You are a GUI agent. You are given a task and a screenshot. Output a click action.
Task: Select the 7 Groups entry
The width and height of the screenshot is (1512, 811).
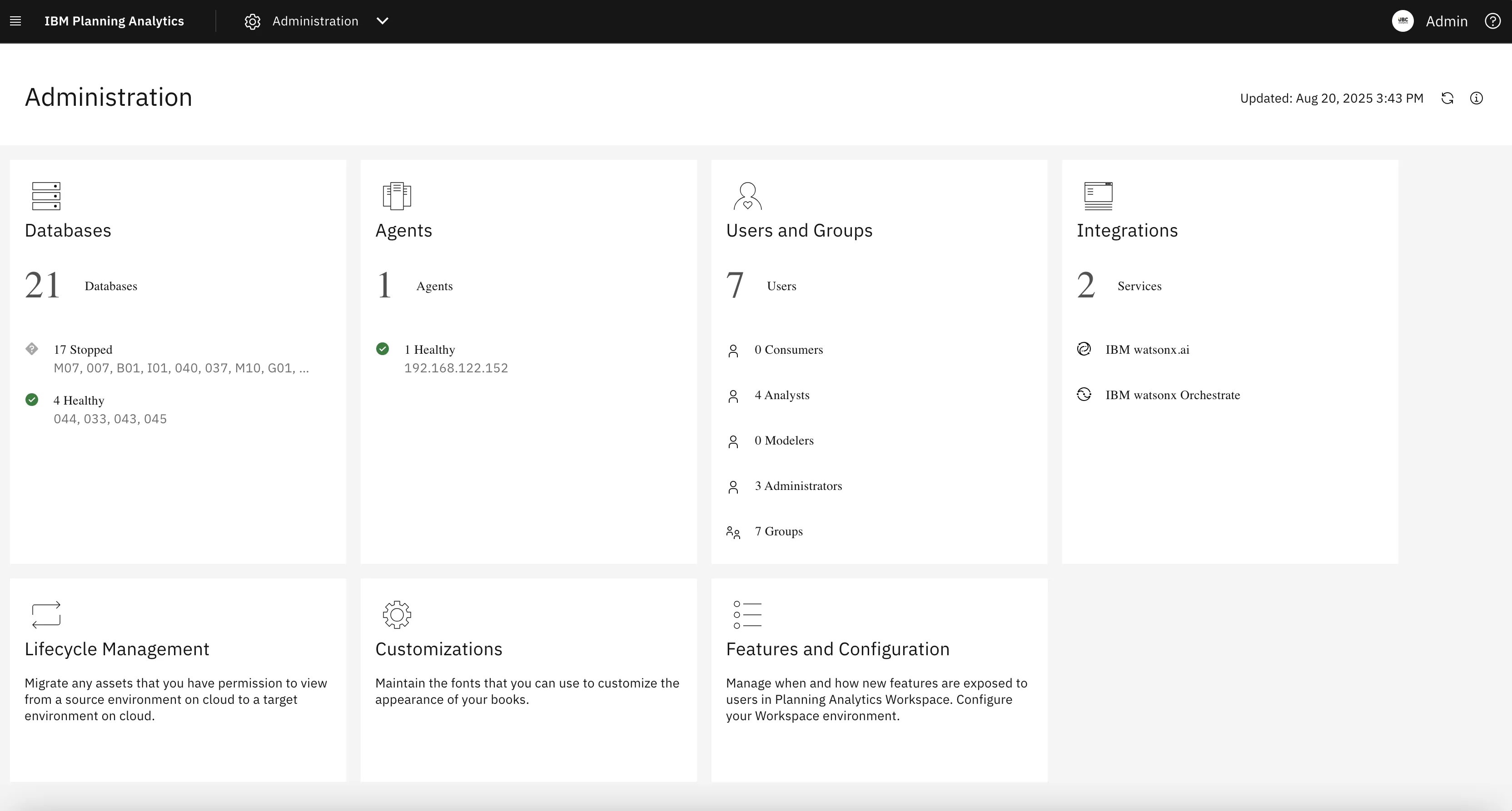click(778, 531)
